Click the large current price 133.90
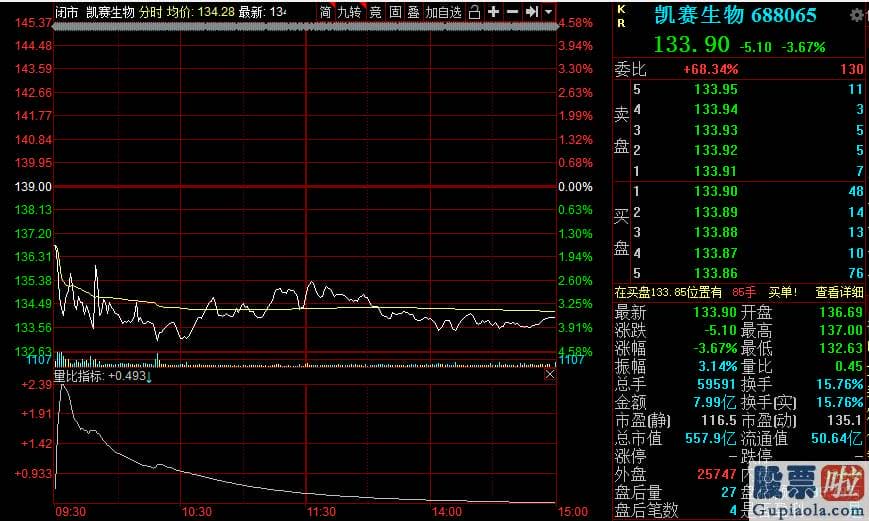The width and height of the screenshot is (869, 521). point(691,44)
